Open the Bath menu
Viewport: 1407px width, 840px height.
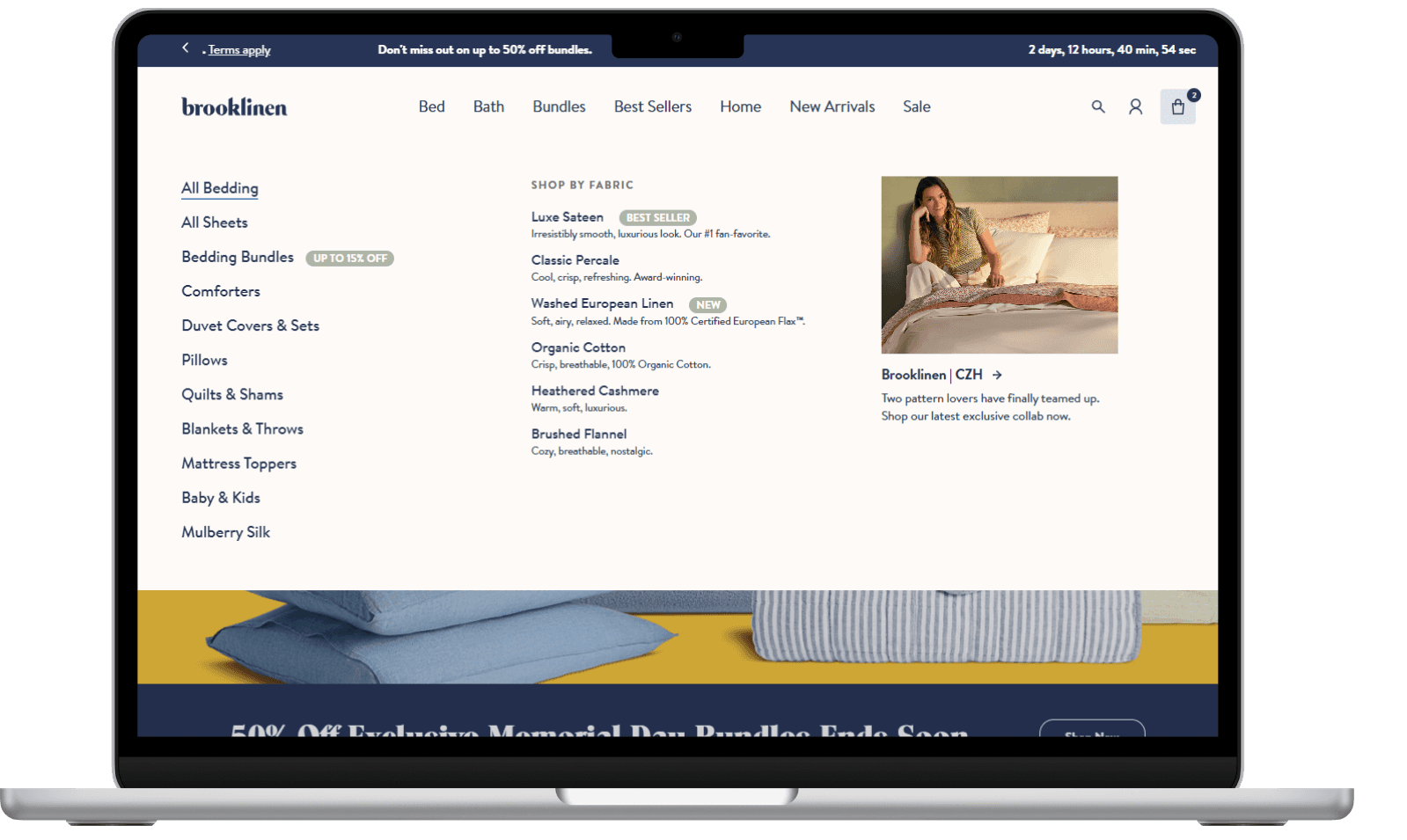tap(488, 106)
